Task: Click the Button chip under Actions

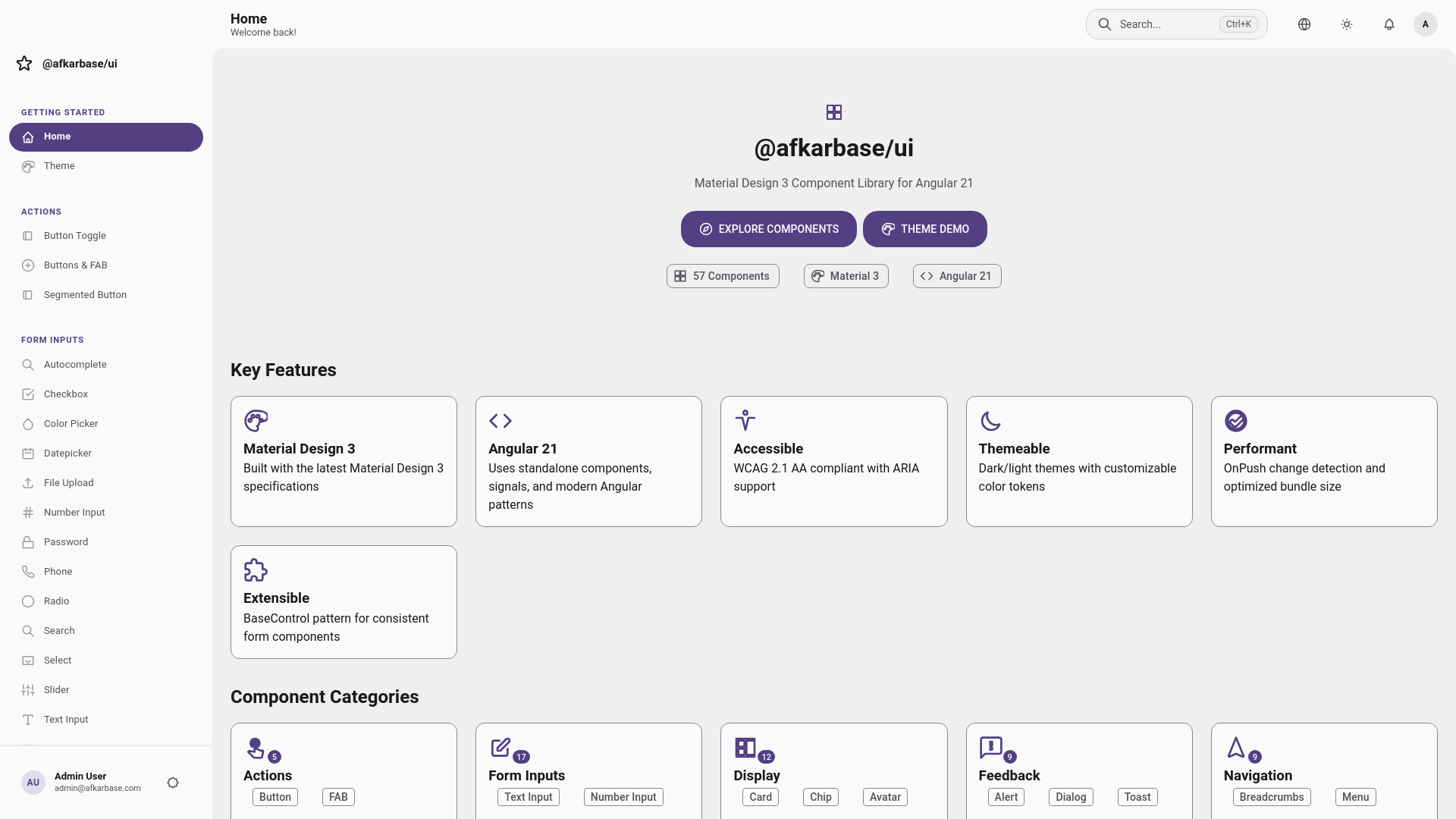Action: [x=275, y=797]
